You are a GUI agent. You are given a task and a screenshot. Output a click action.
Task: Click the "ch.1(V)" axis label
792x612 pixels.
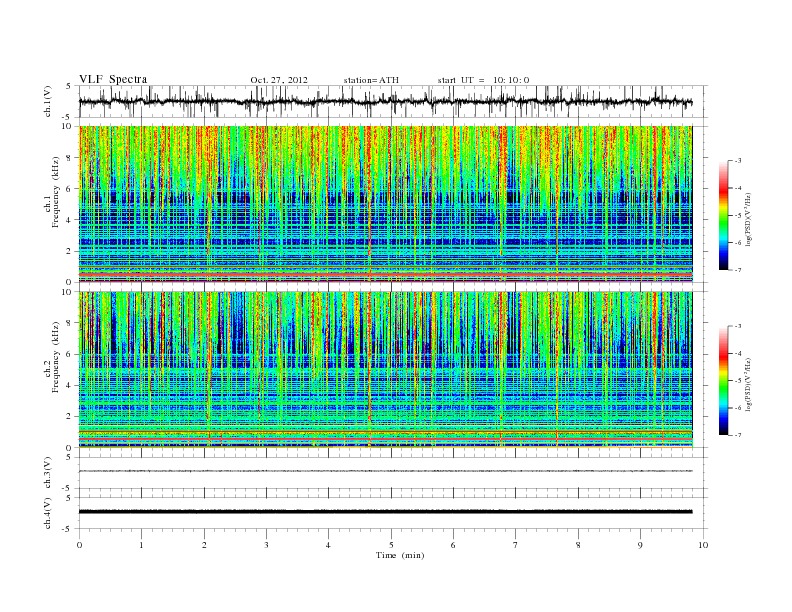click(x=48, y=101)
